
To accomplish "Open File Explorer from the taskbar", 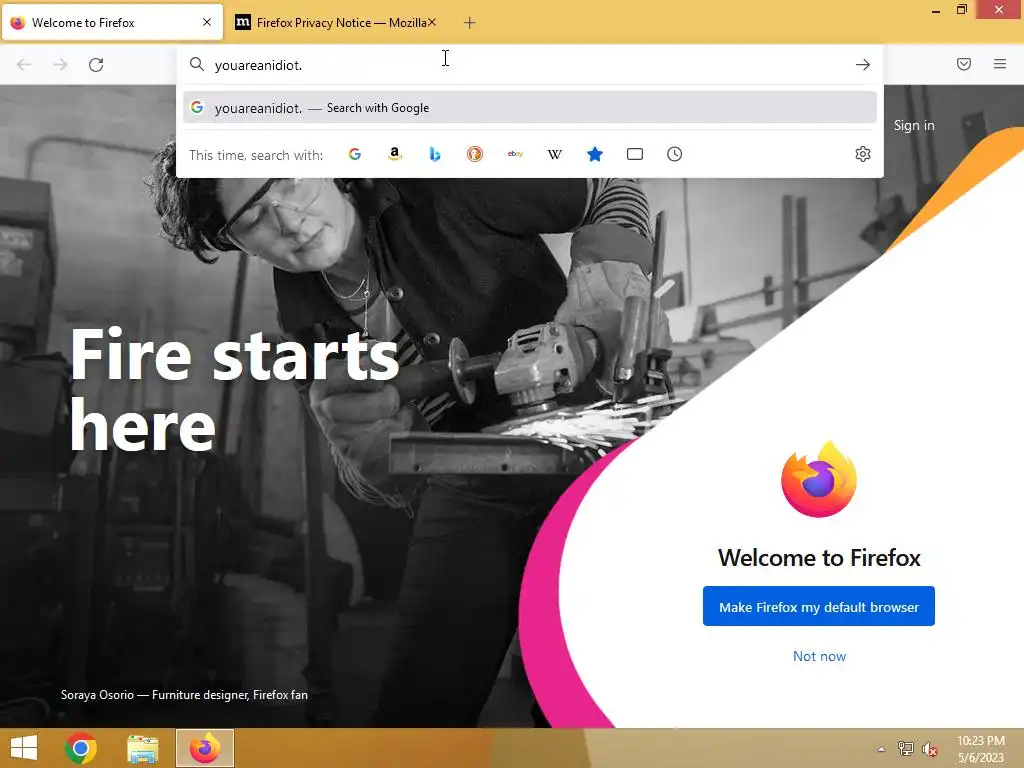I will point(142,748).
